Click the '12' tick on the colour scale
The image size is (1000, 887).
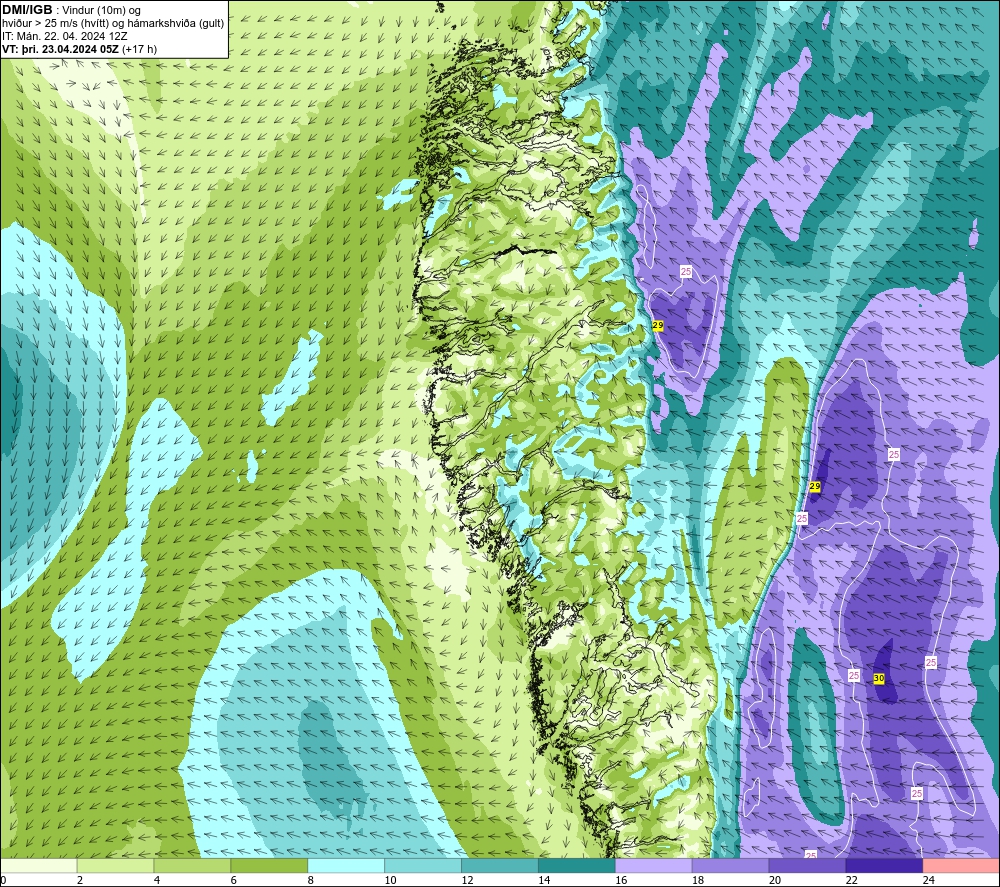click(467, 880)
